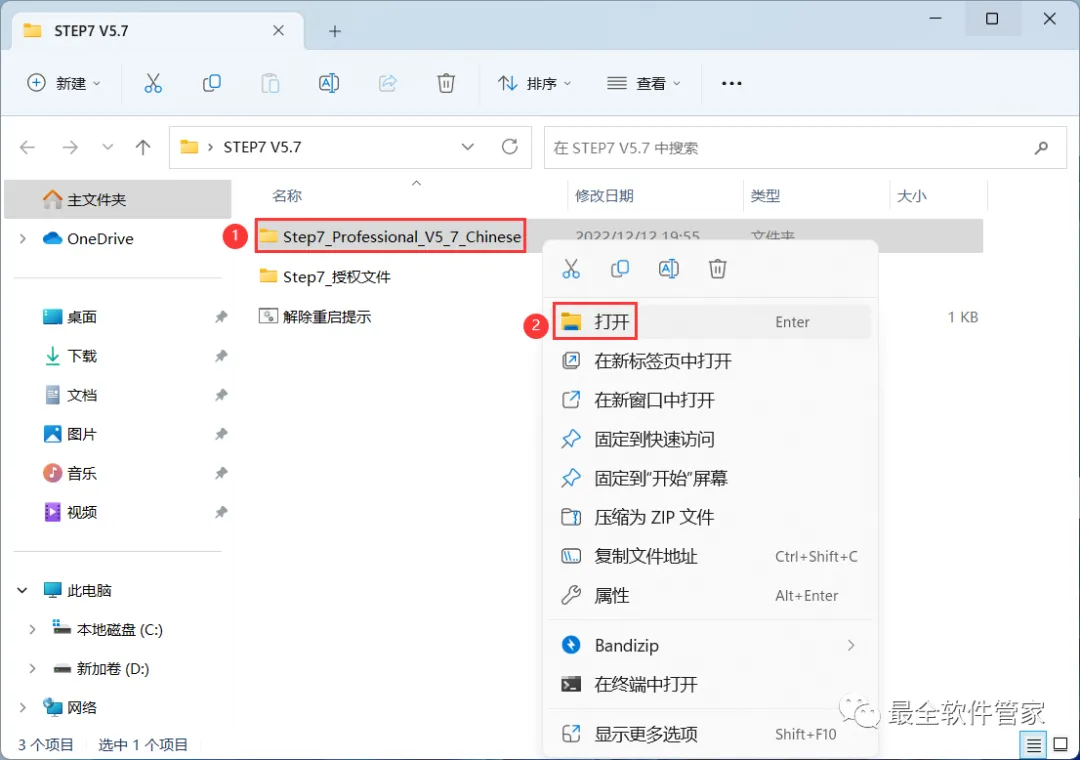This screenshot has width=1080, height=760.
Task: Expand the OneDrive tree node
Action: coord(23,238)
